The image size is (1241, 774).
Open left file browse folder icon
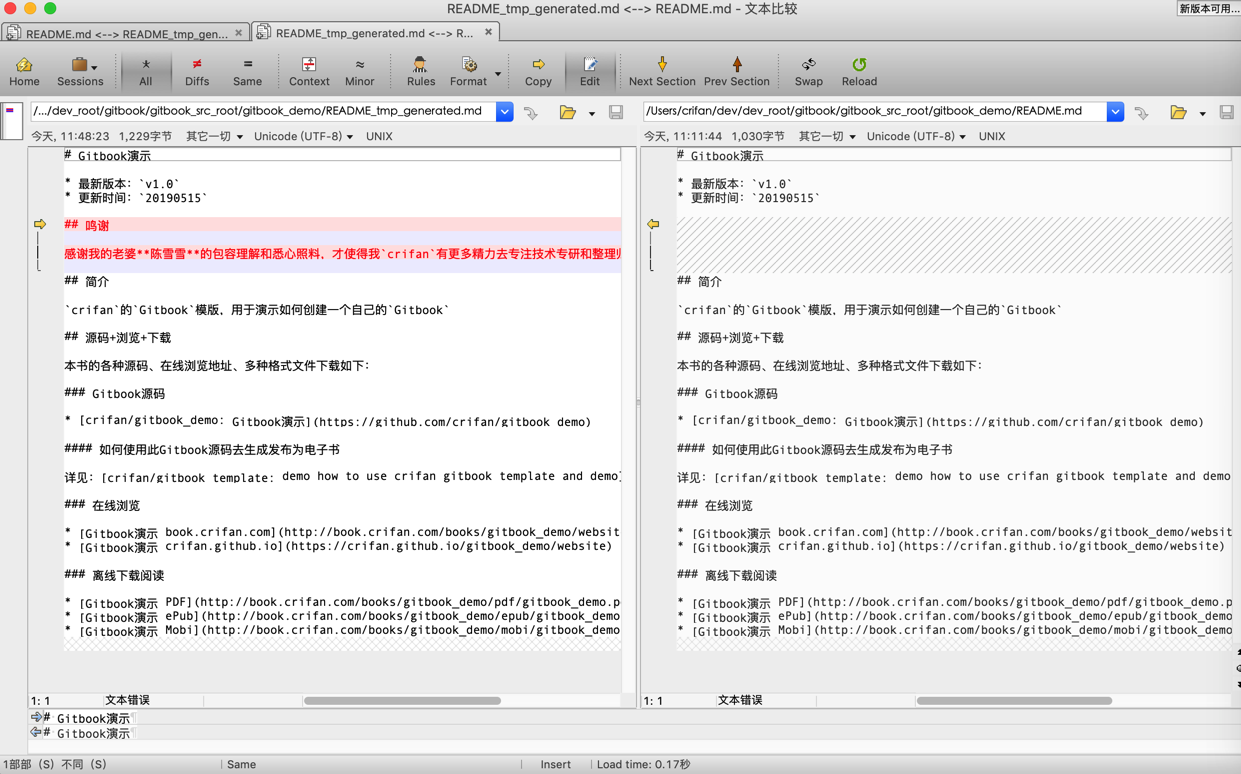point(567,113)
